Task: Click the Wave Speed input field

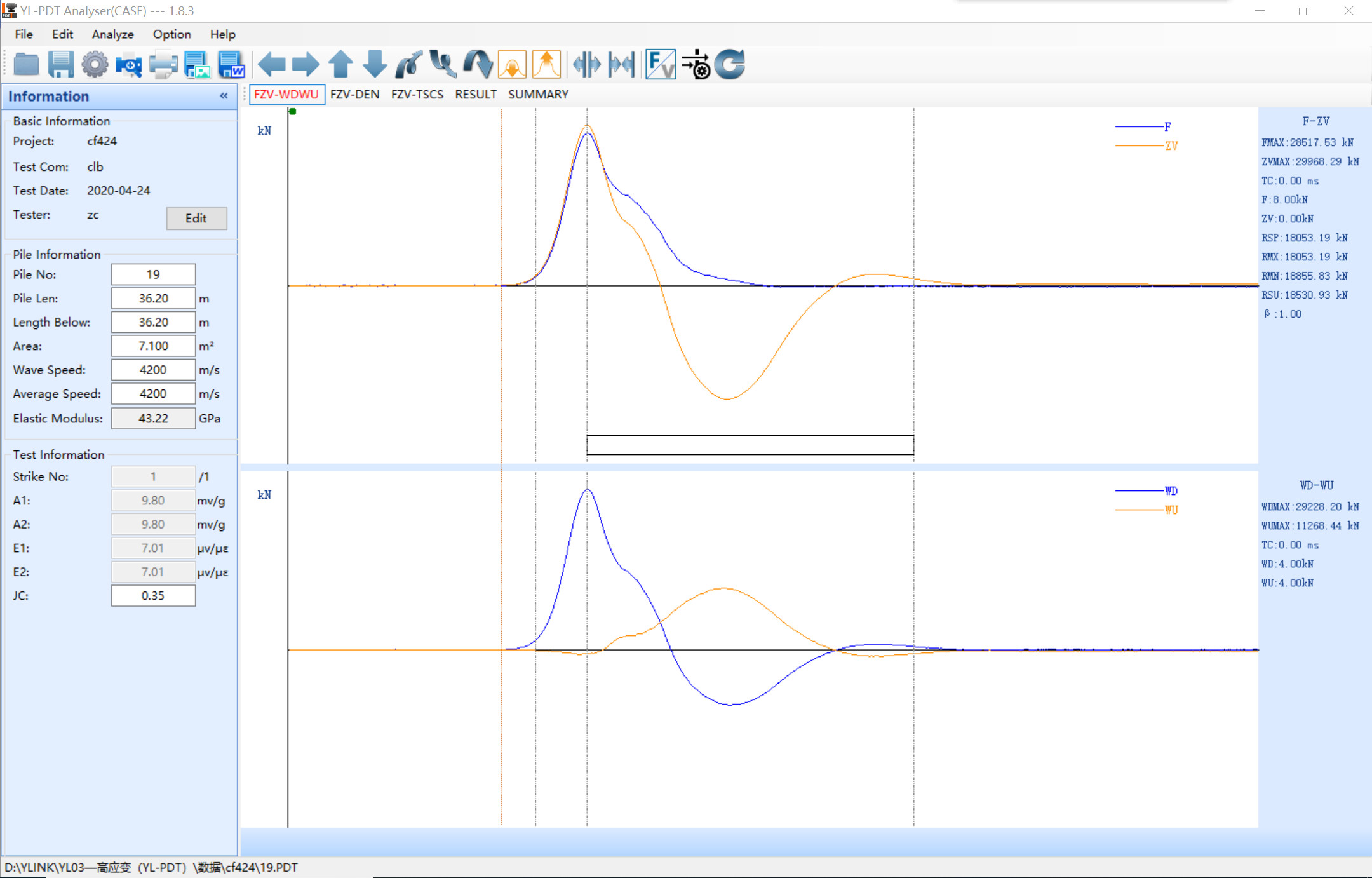Action: [x=153, y=370]
